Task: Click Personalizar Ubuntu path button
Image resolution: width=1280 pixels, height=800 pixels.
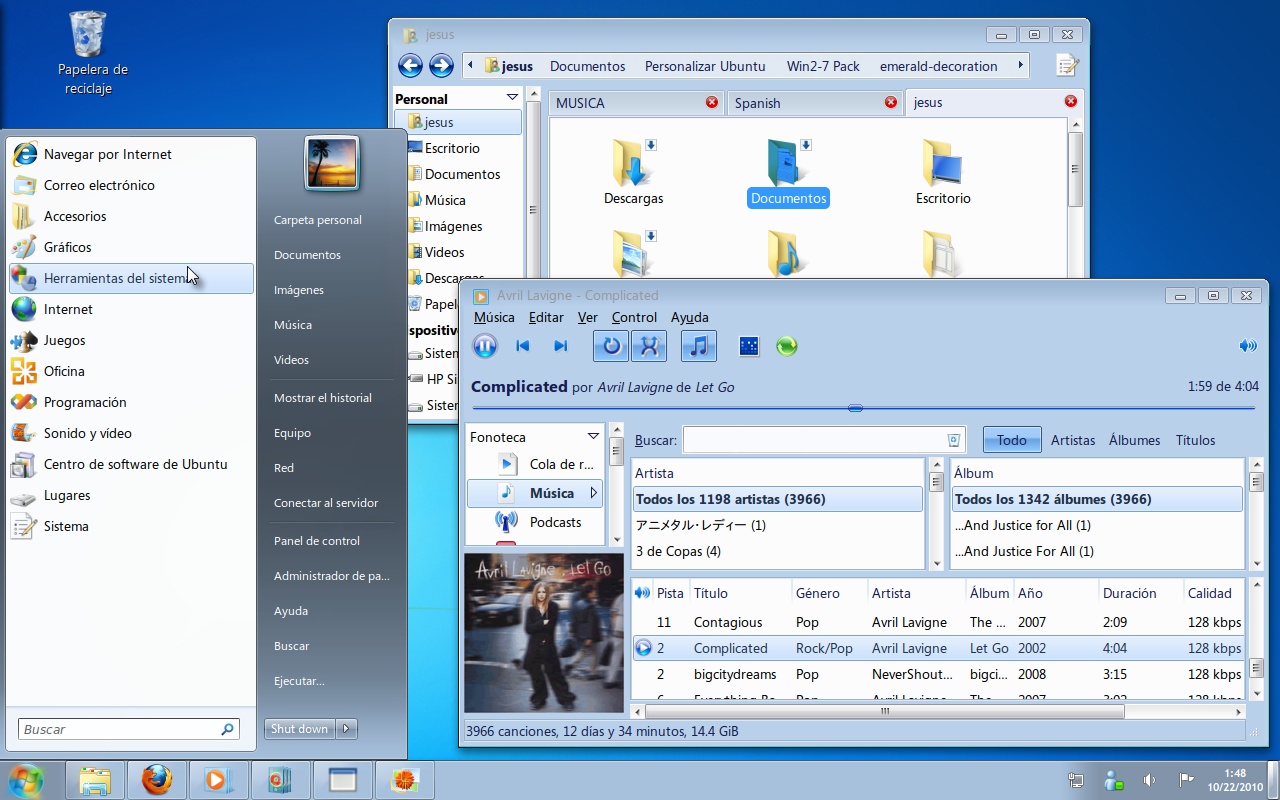Action: coord(705,66)
